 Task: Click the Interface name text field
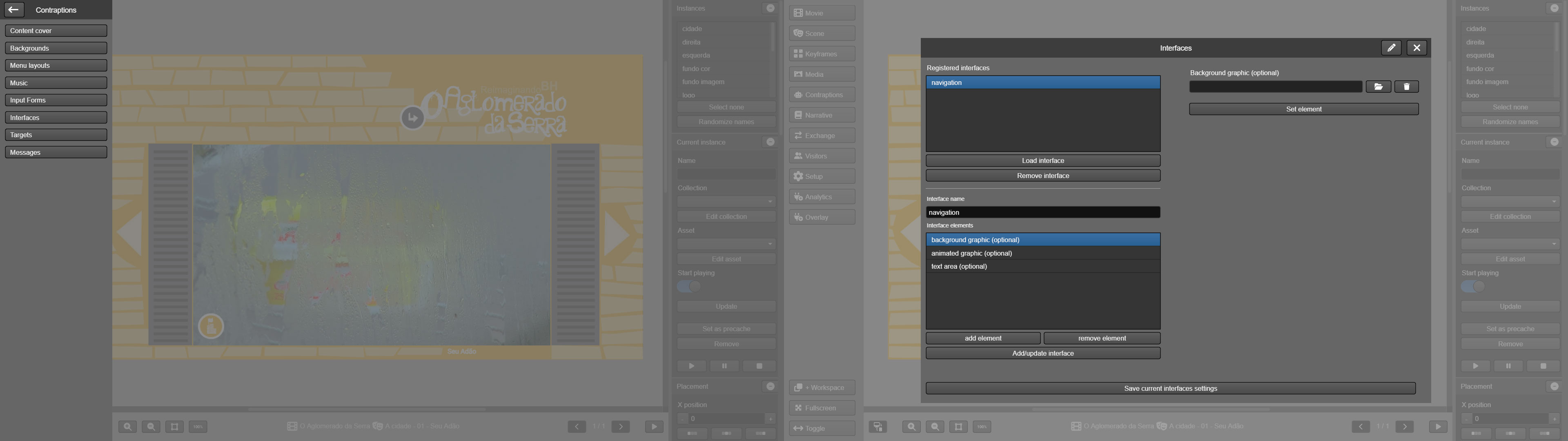click(1042, 213)
